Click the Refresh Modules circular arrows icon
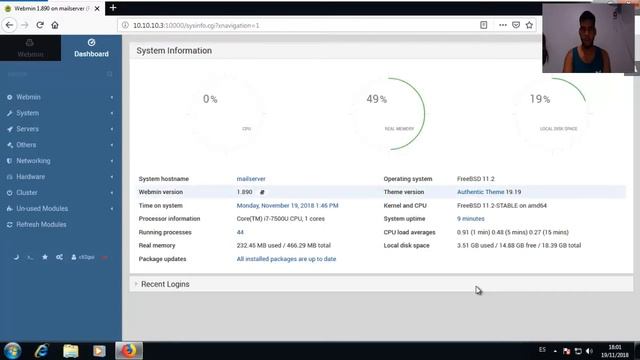Screen dimensions: 640x360 click(x=9, y=224)
